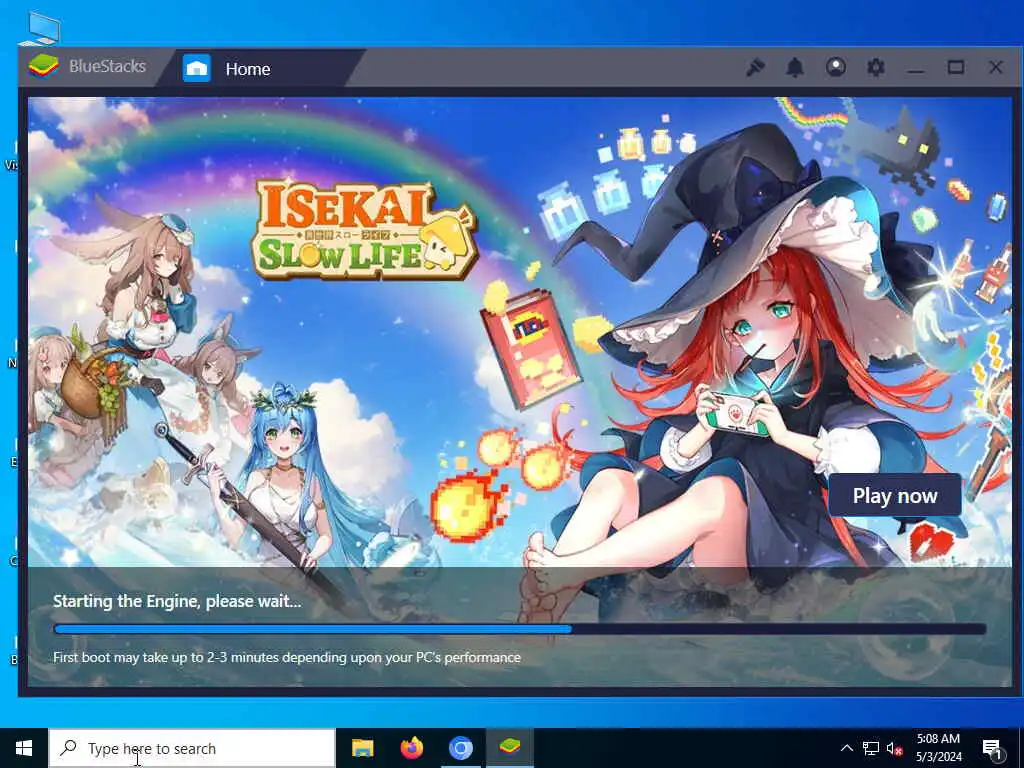Viewport: 1024px width, 768px height.
Task: Click the This PC desktop icon
Action: click(x=40, y=27)
